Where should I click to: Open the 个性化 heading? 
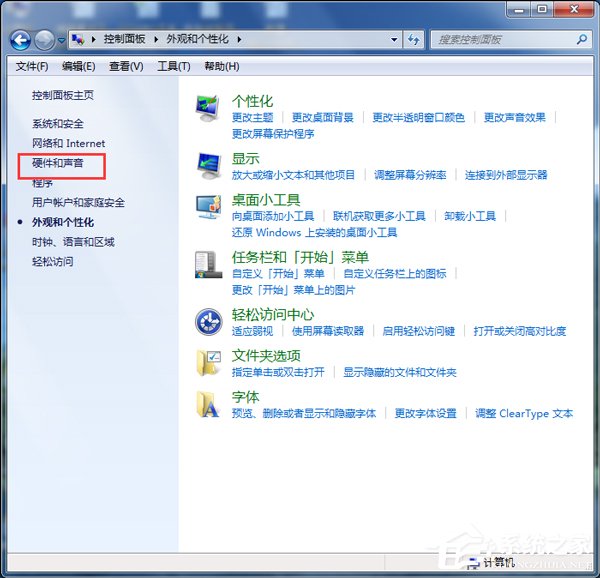(x=252, y=101)
